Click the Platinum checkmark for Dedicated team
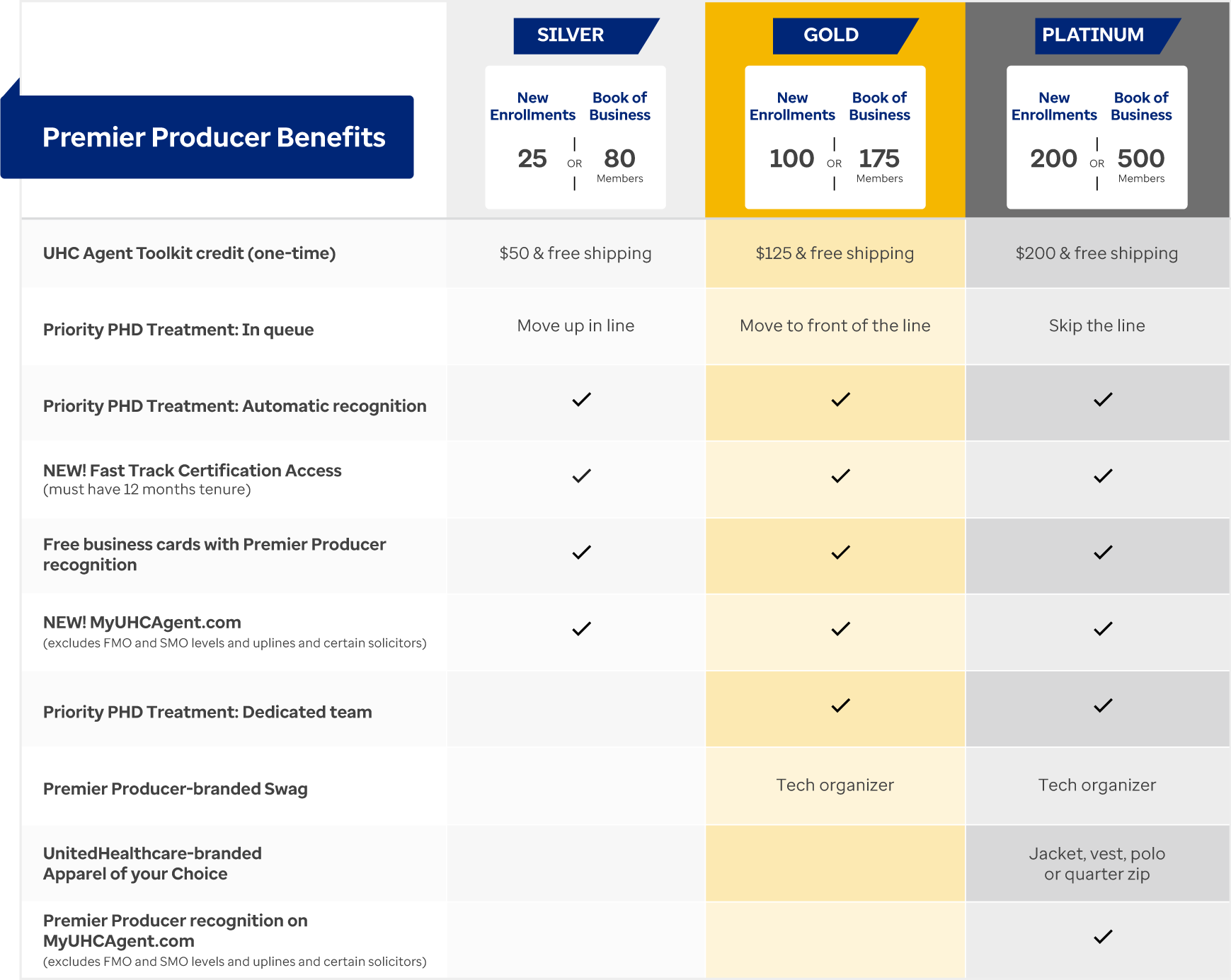 coord(1103,705)
